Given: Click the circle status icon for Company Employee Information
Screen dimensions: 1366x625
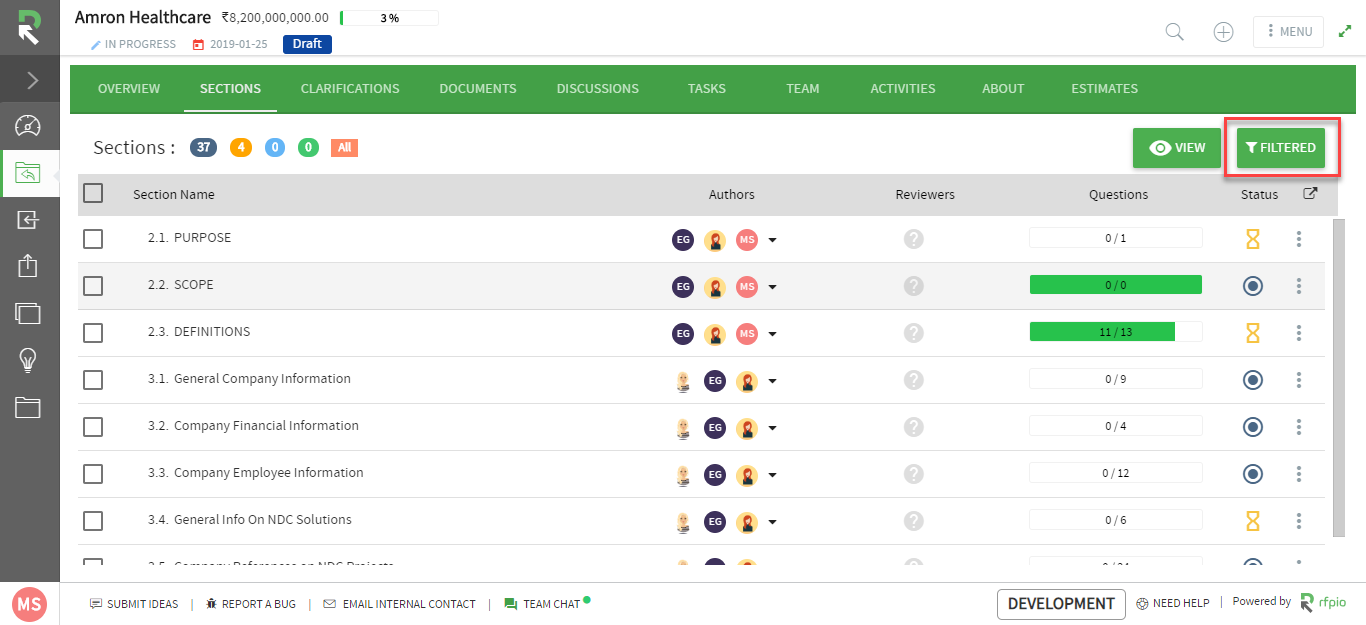Looking at the screenshot, I should click(1252, 474).
